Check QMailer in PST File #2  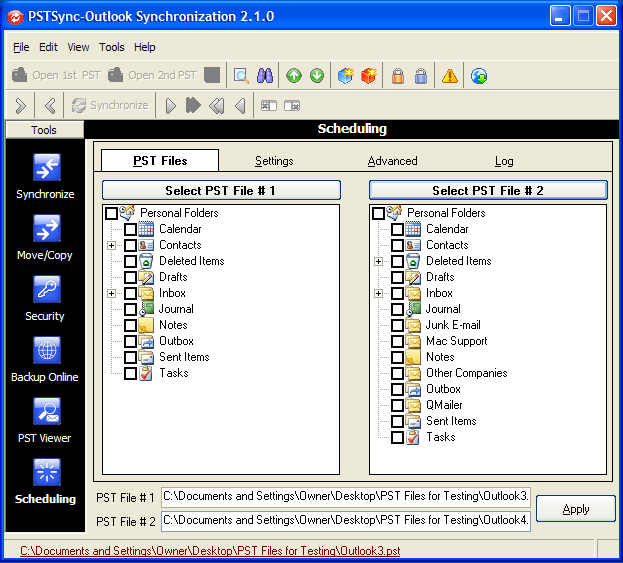(397, 405)
